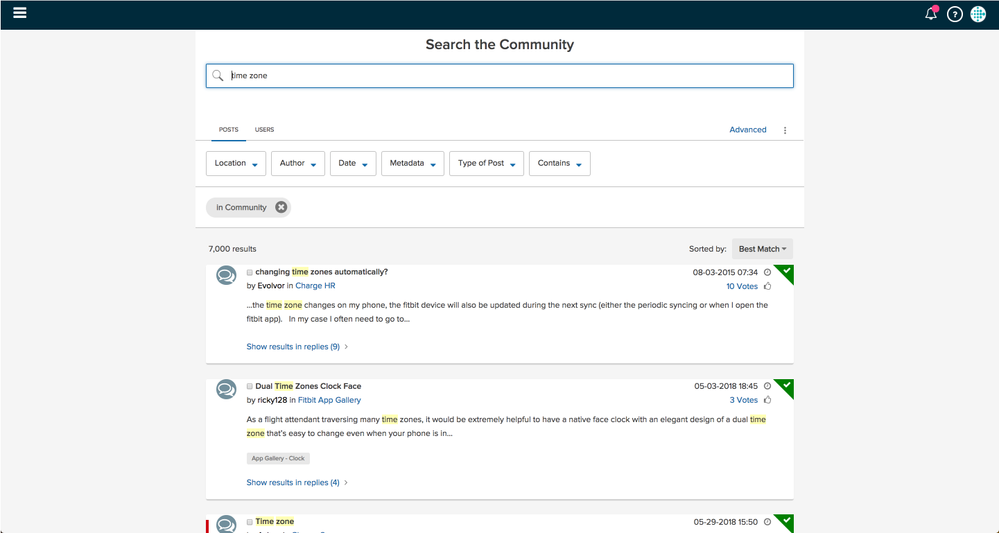
Task: Go to the Charge HR board
Action: (x=315, y=286)
